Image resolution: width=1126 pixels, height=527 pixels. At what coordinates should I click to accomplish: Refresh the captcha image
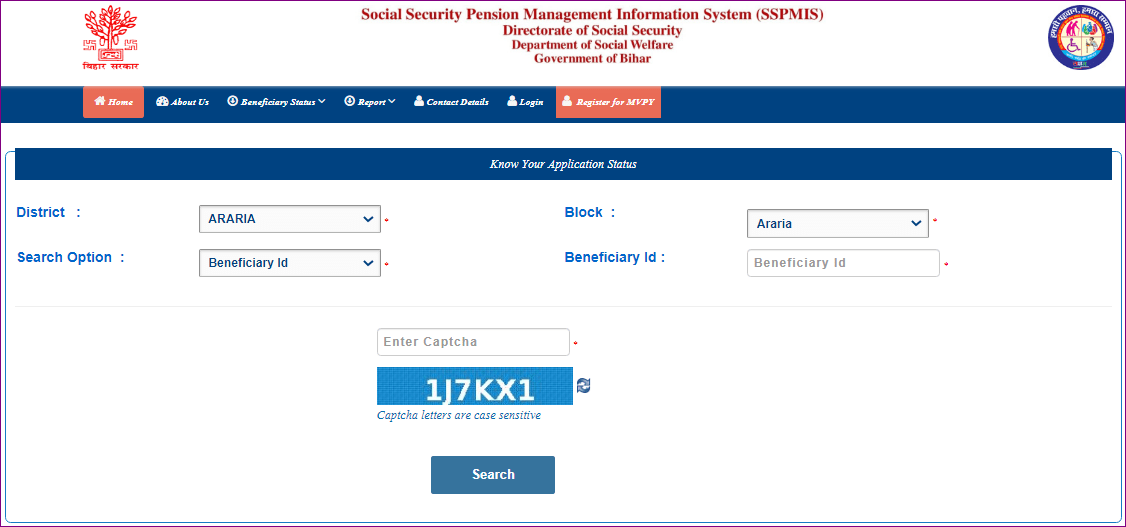(584, 386)
